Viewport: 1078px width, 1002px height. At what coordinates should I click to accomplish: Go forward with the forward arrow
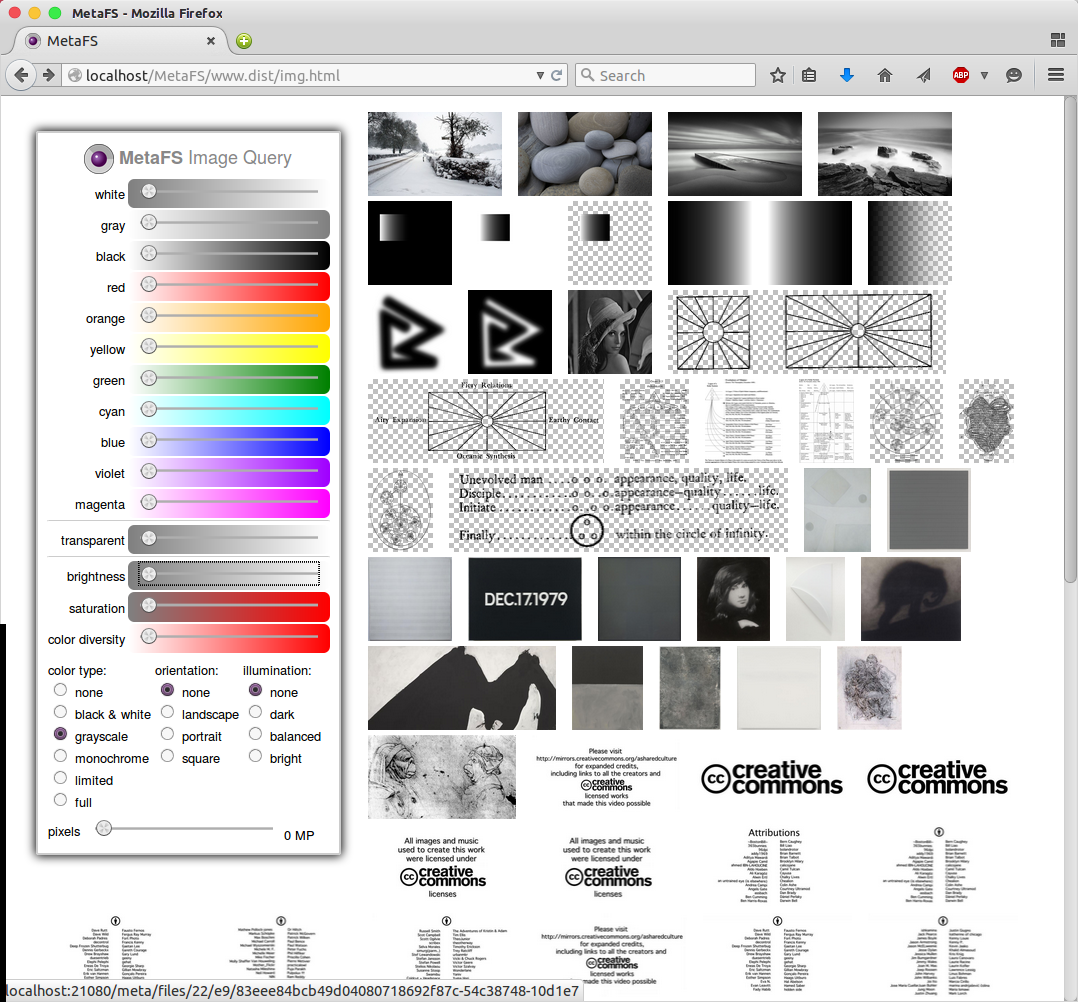[x=48, y=75]
